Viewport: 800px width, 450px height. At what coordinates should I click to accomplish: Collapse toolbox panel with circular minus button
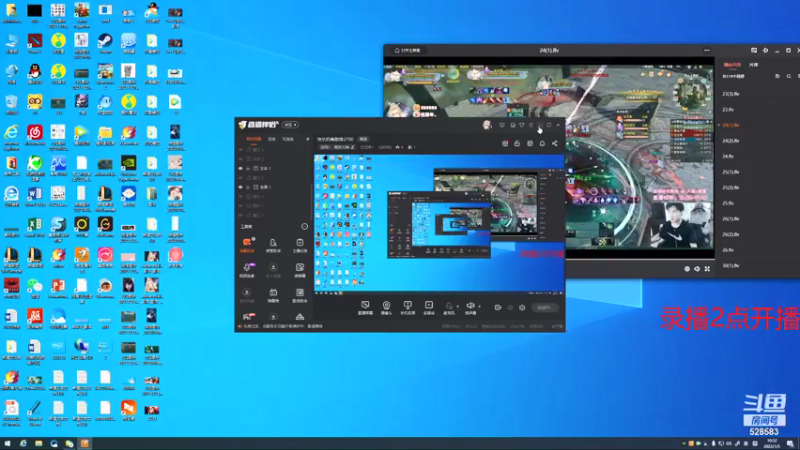[305, 227]
